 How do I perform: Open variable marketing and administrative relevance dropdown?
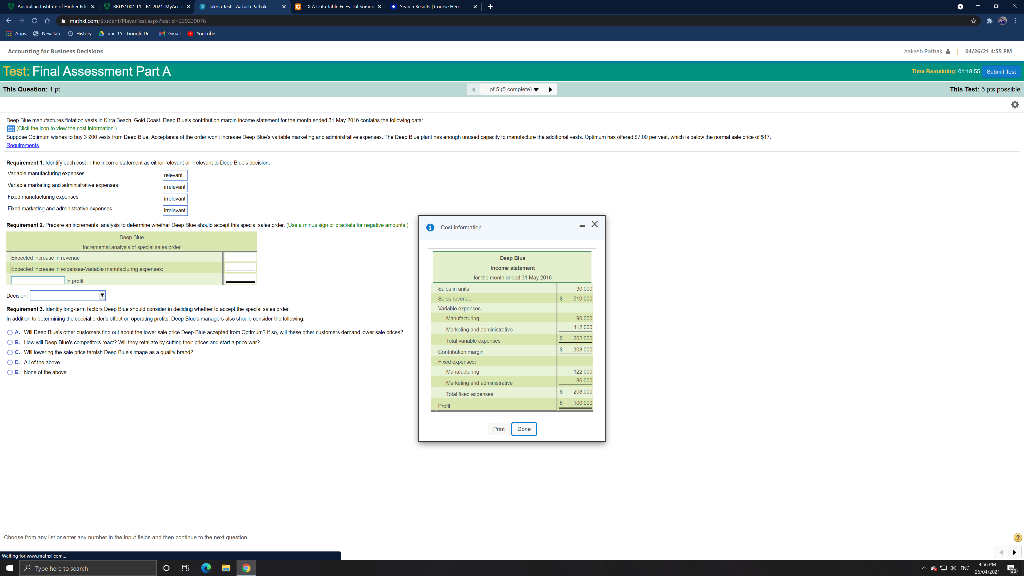175,187
